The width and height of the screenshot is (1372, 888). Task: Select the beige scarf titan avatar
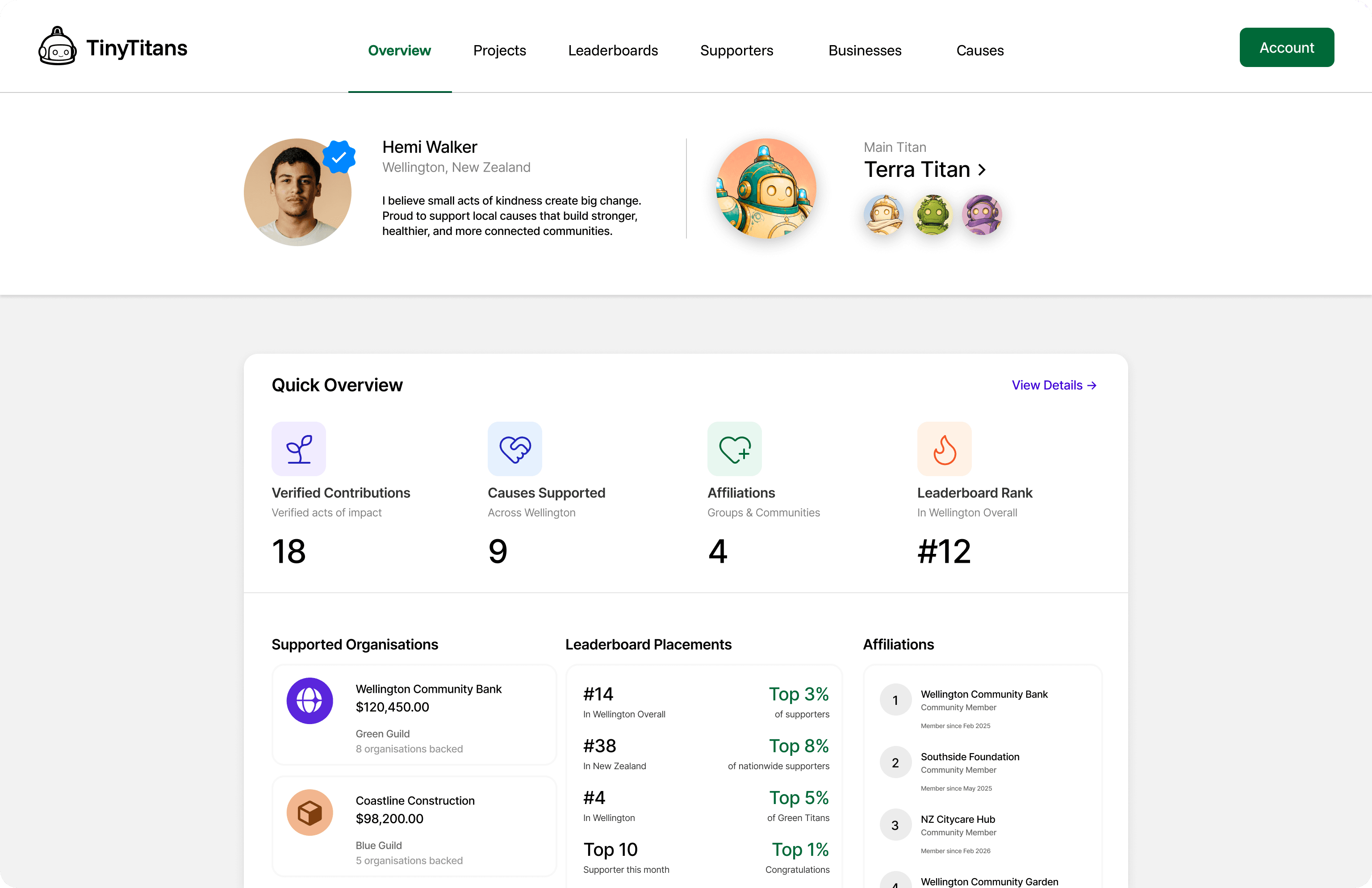[884, 214]
